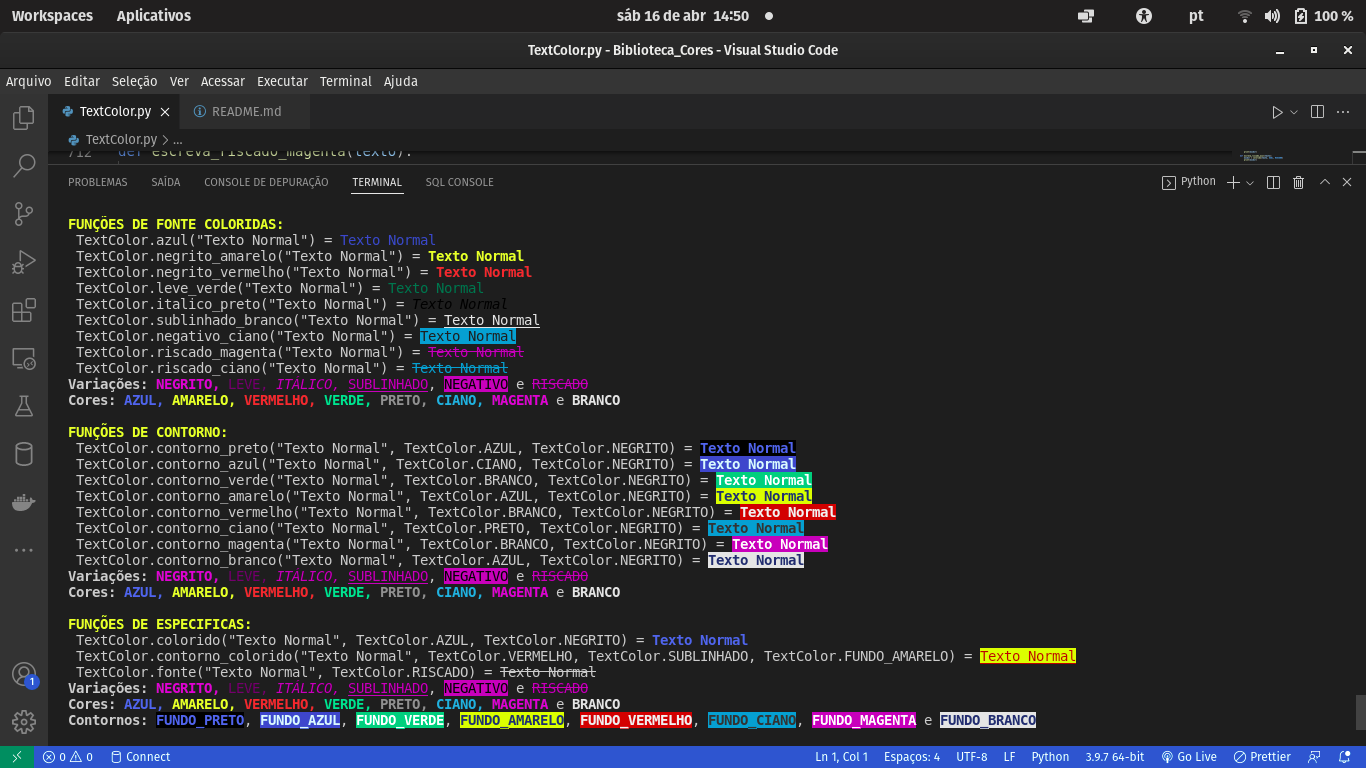Open the Source Control view
1366x768 pixels.
click(24, 213)
